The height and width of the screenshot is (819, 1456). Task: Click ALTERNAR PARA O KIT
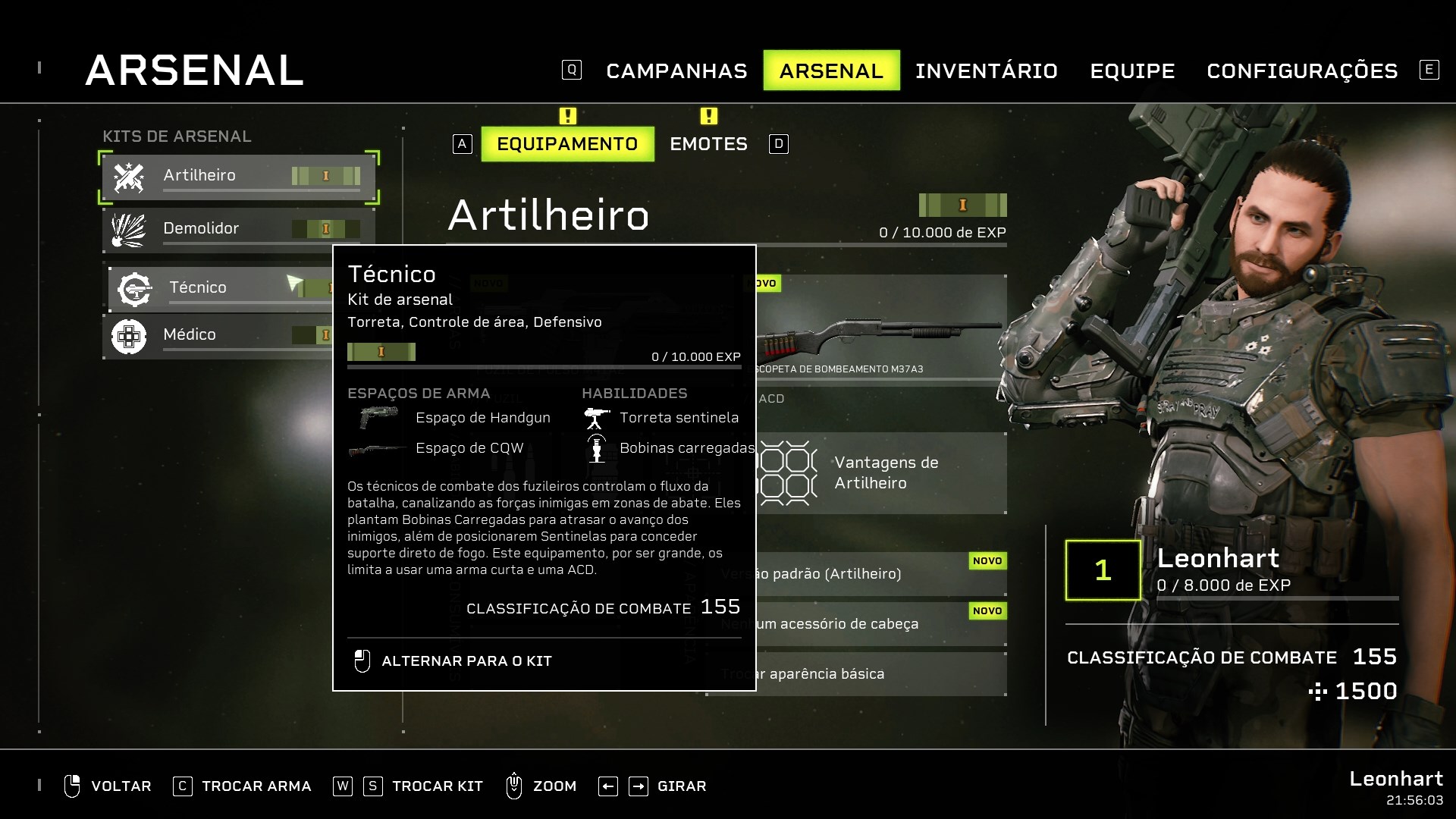pos(466,661)
